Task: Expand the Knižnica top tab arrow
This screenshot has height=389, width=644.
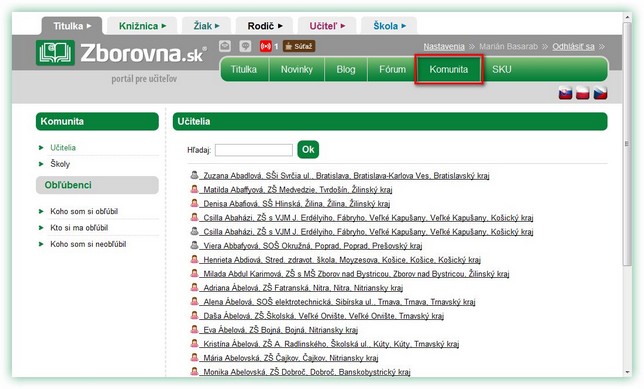Action: [164, 26]
